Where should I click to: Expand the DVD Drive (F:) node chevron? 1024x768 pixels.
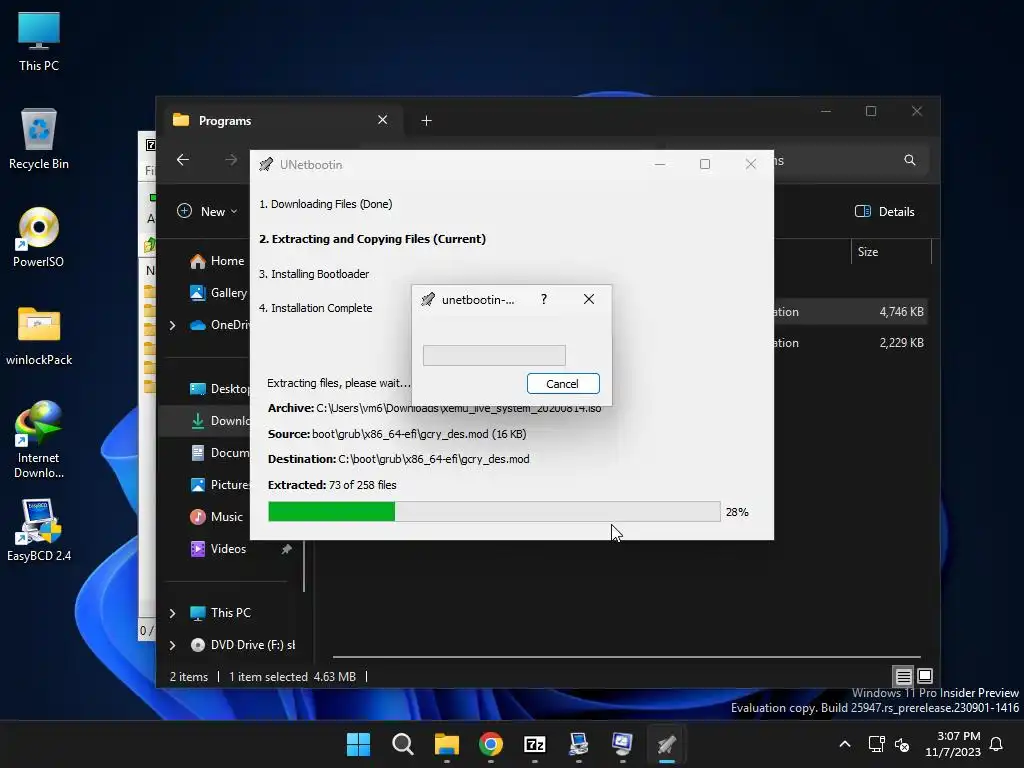pyautogui.click(x=172, y=645)
